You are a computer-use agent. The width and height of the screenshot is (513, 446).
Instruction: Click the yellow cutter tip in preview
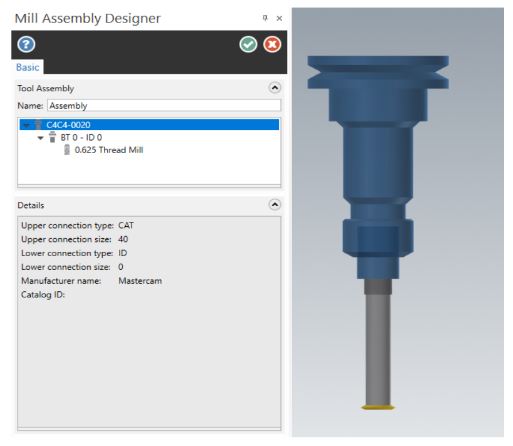(378, 407)
